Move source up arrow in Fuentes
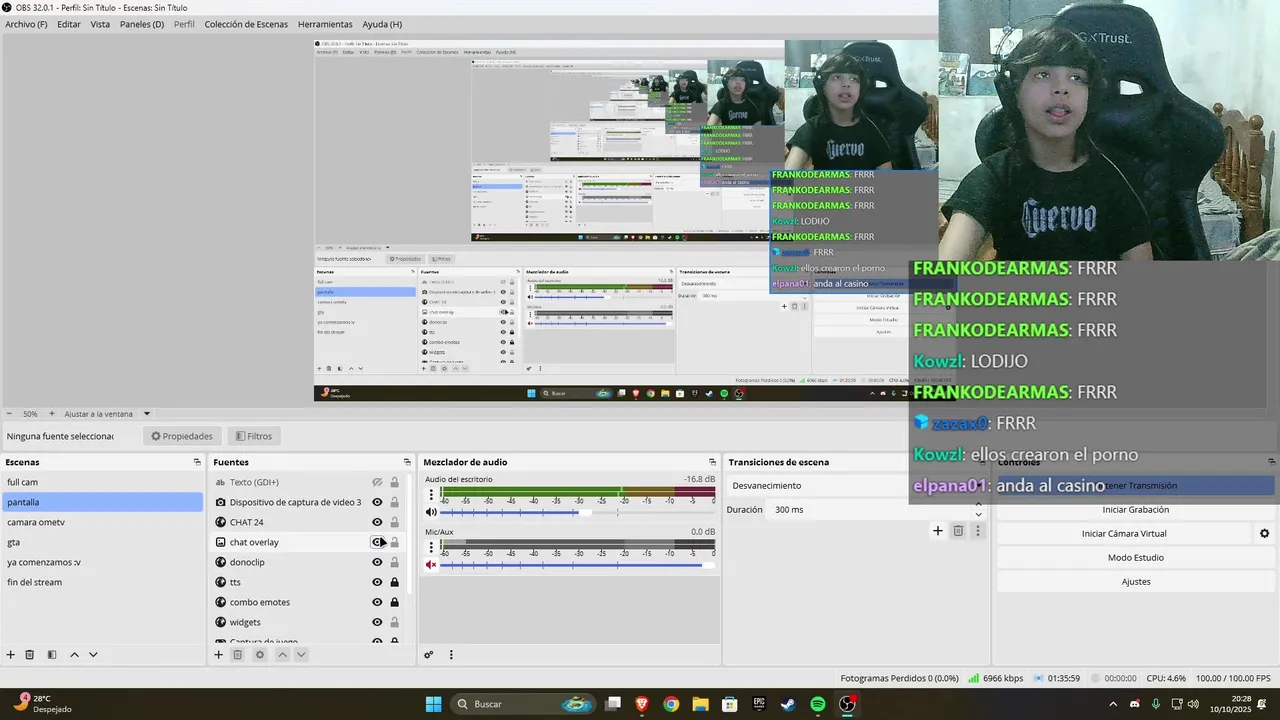Screen dimensions: 1280x720 point(282,655)
